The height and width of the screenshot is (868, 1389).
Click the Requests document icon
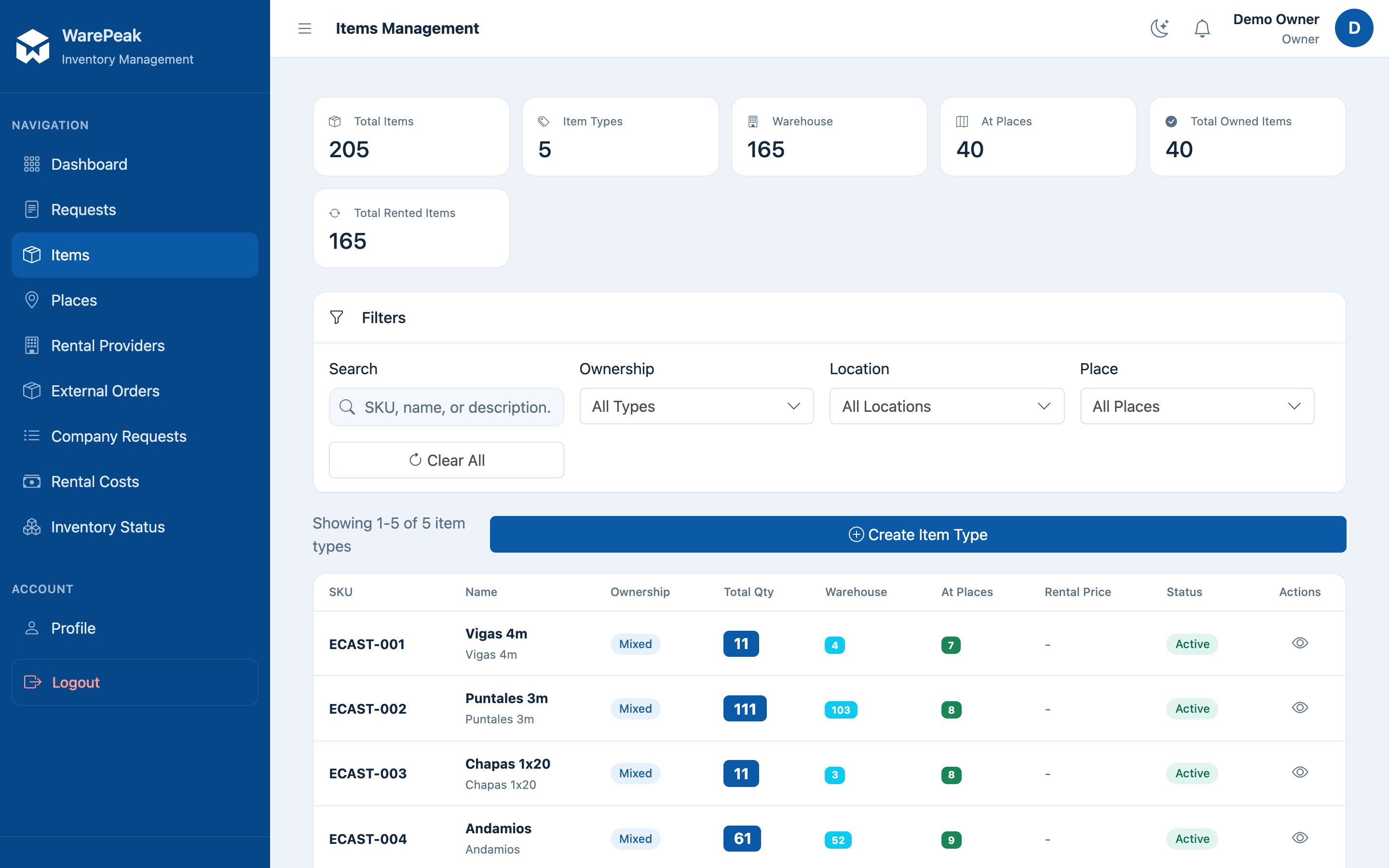(x=31, y=210)
